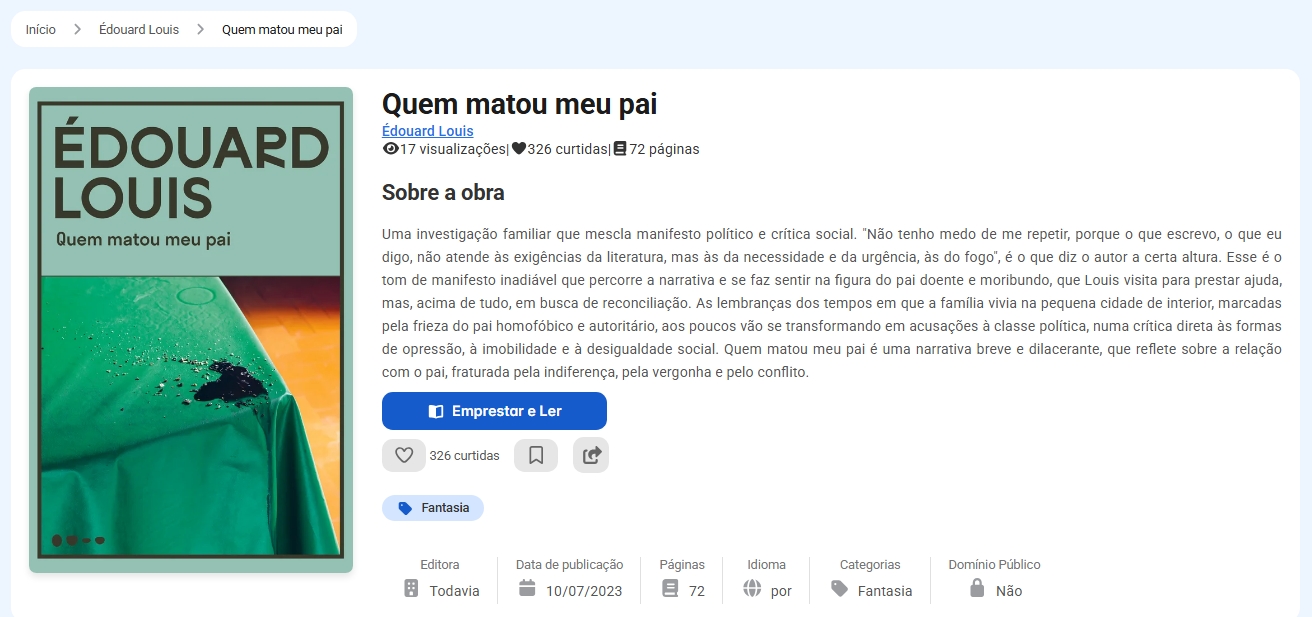
Task: Go to Início in the breadcrumb
Action: pyautogui.click(x=41, y=30)
